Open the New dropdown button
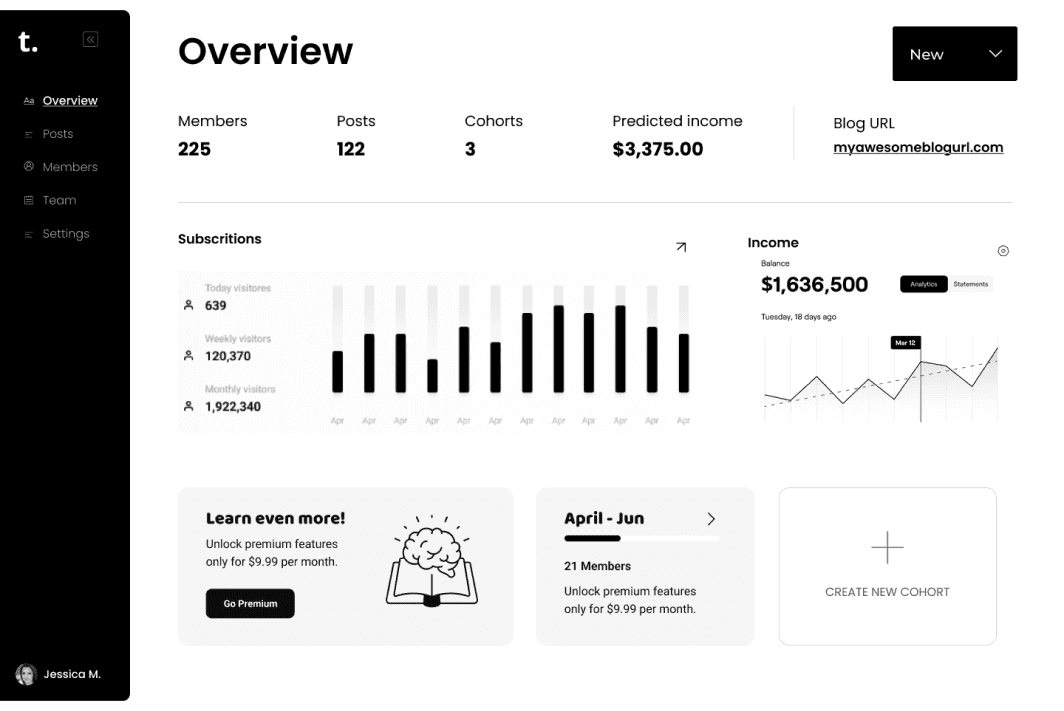1064x711 pixels. [x=954, y=54]
